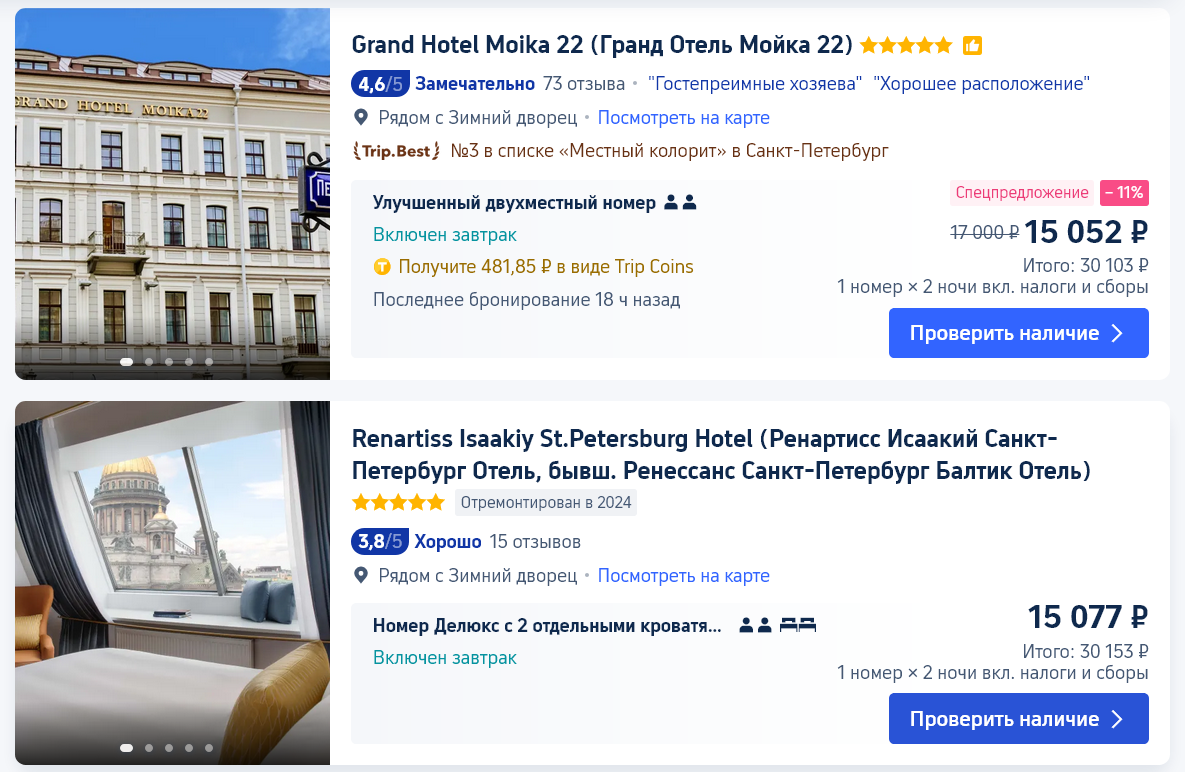The height and width of the screenshot is (772, 1185).
Task: Select the last dot in the Renartiss photo carousel
Action: click(209, 748)
